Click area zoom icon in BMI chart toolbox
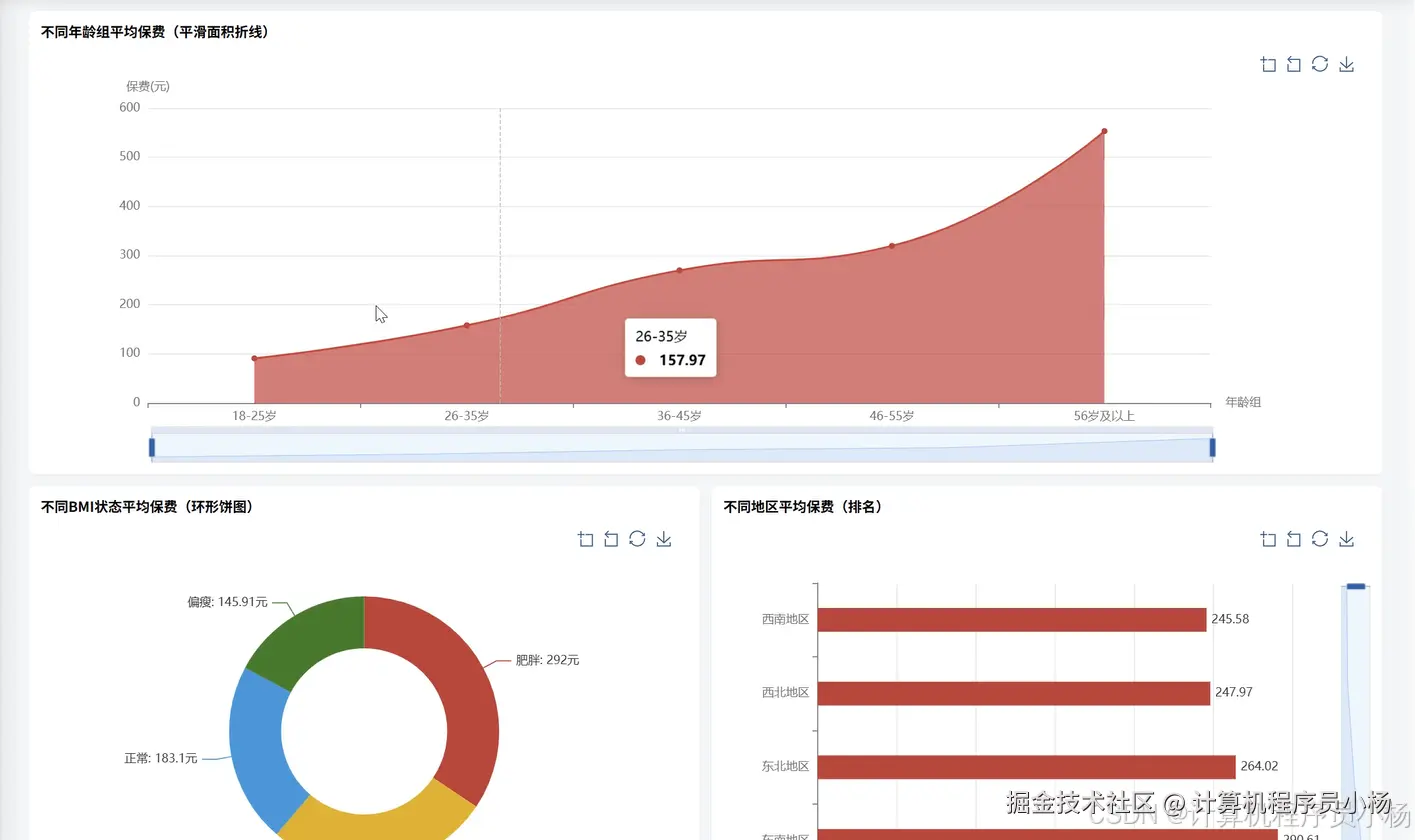1415x840 pixels. [585, 539]
